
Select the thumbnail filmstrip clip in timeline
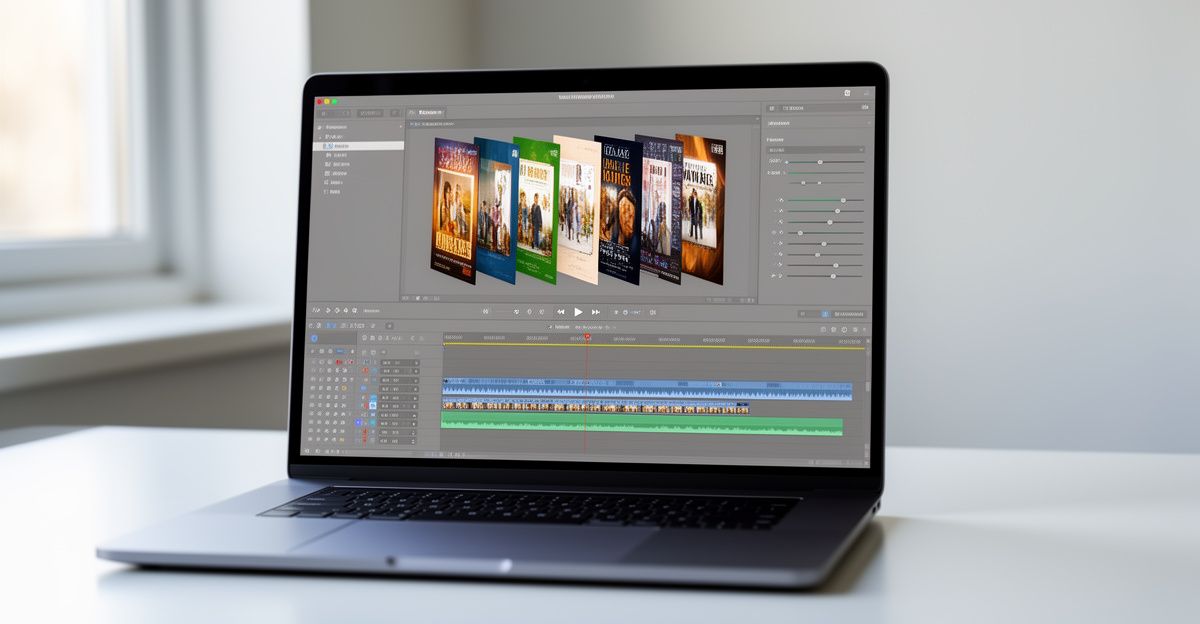595,407
